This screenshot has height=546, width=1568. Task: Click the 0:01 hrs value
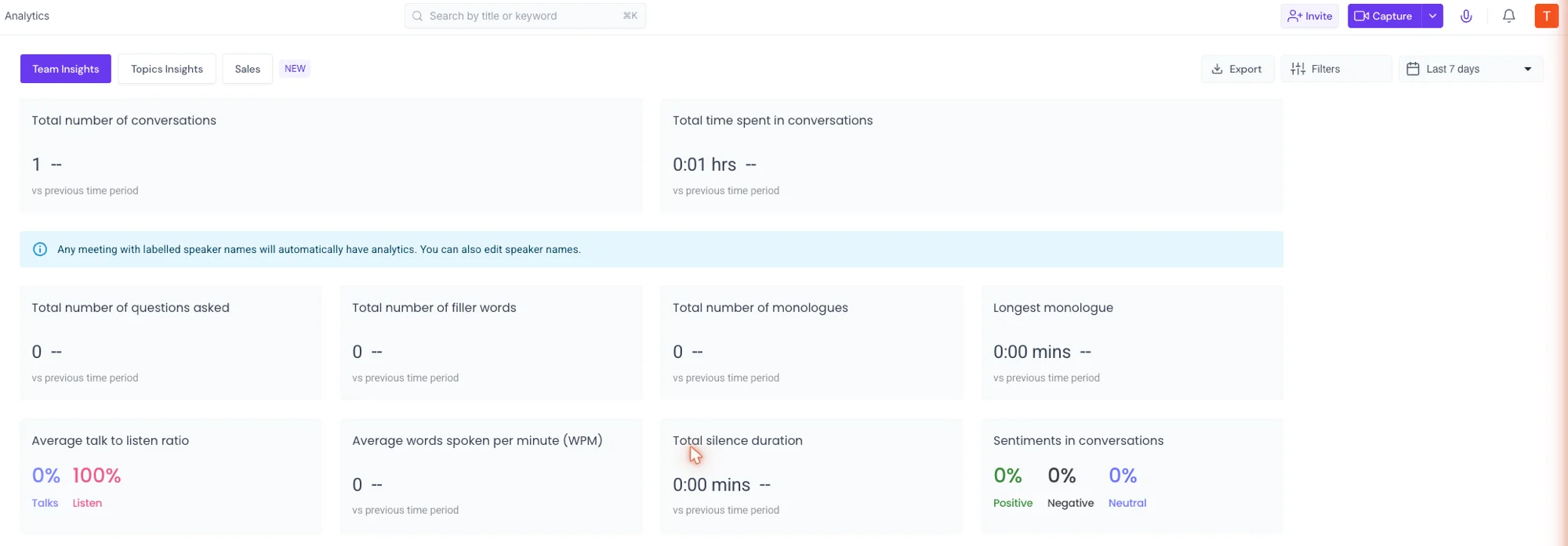[x=704, y=165]
